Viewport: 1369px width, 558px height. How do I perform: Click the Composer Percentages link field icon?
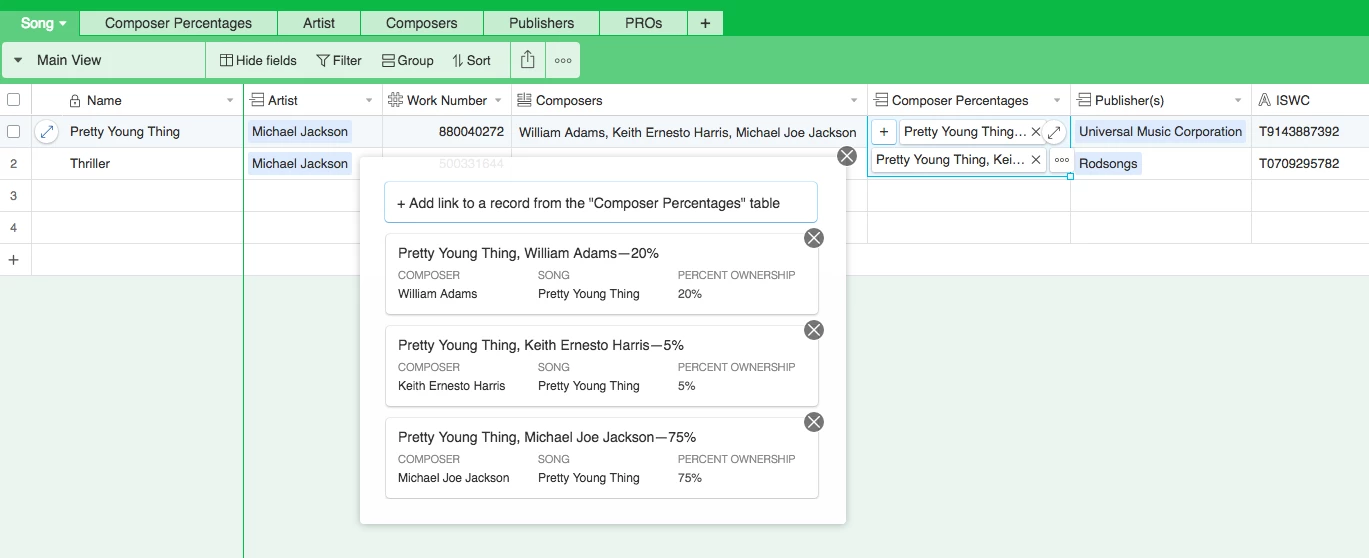(881, 100)
